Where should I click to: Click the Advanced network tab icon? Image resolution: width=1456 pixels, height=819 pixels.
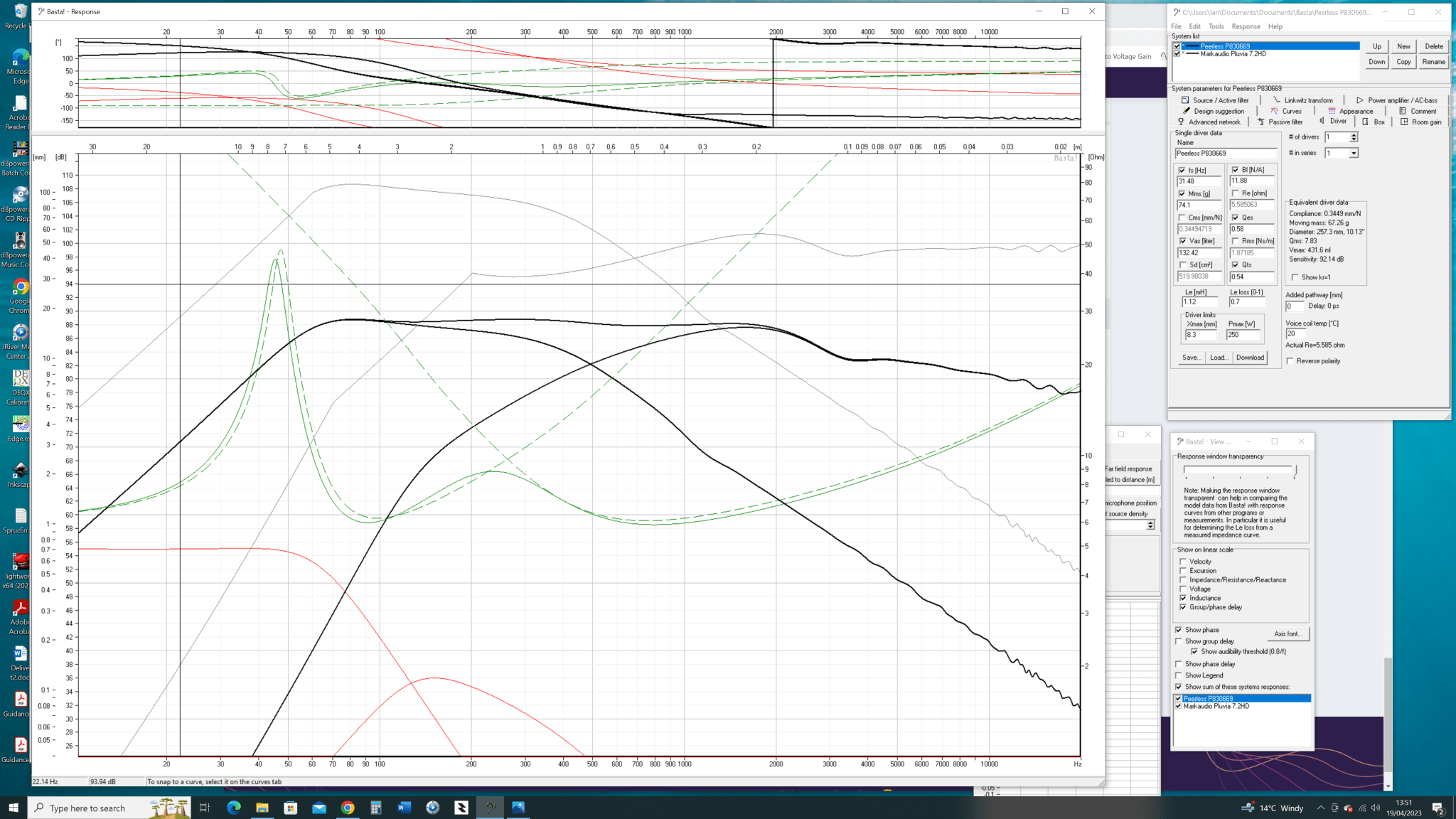(x=1181, y=122)
